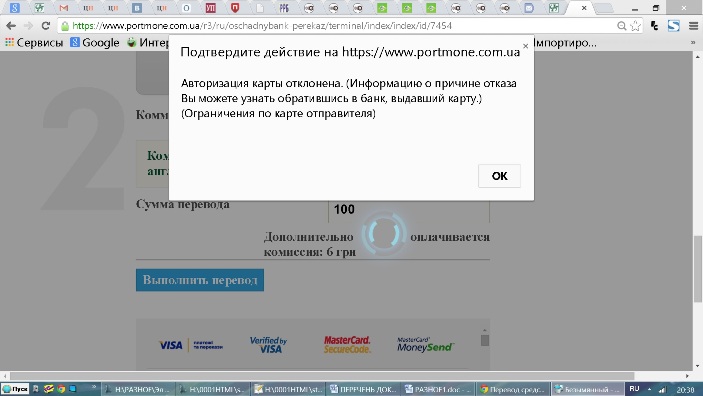This screenshot has width=703, height=396.
Task: Switch to the blue Google search tab
Action: [15, 8]
